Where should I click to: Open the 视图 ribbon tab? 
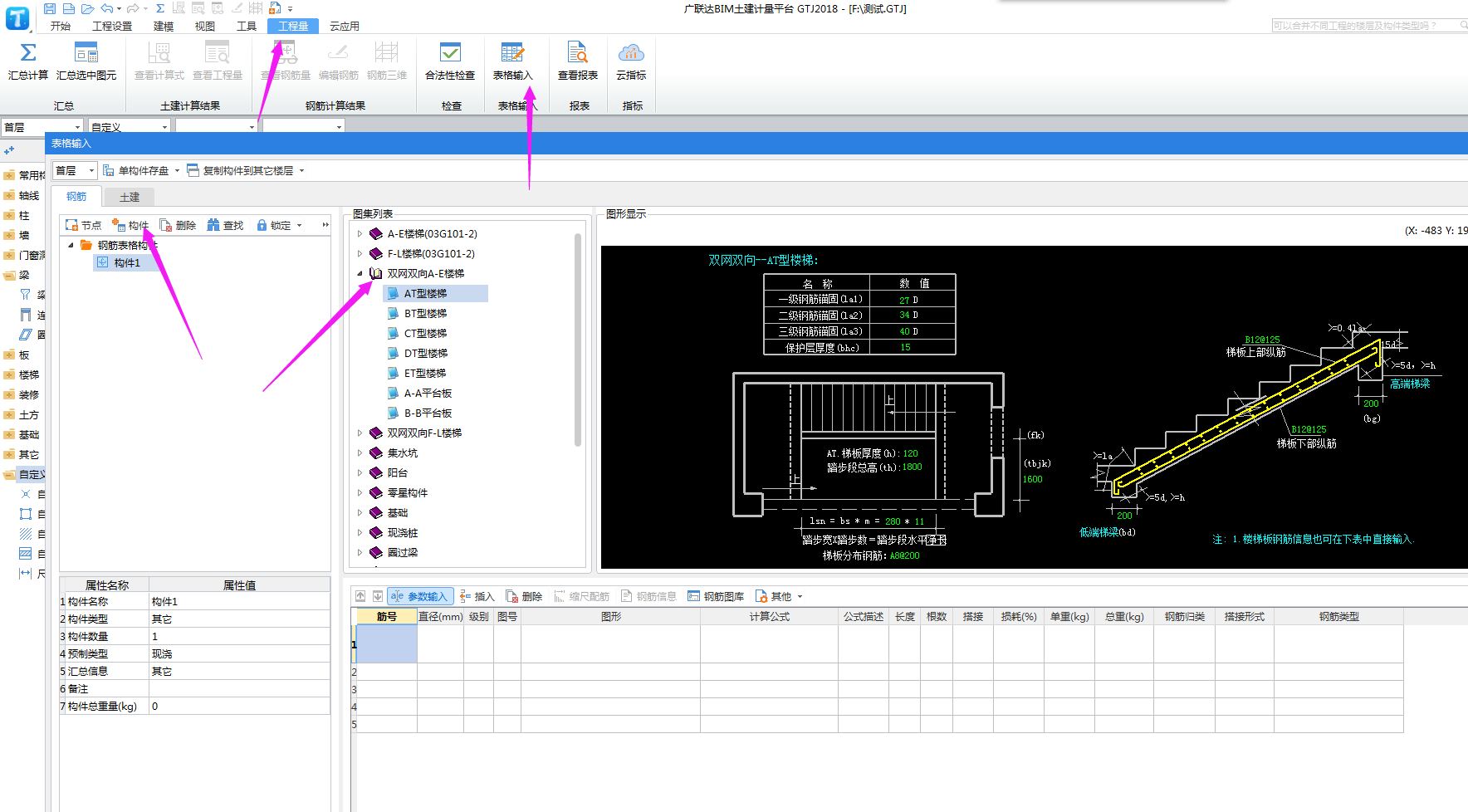[x=205, y=27]
